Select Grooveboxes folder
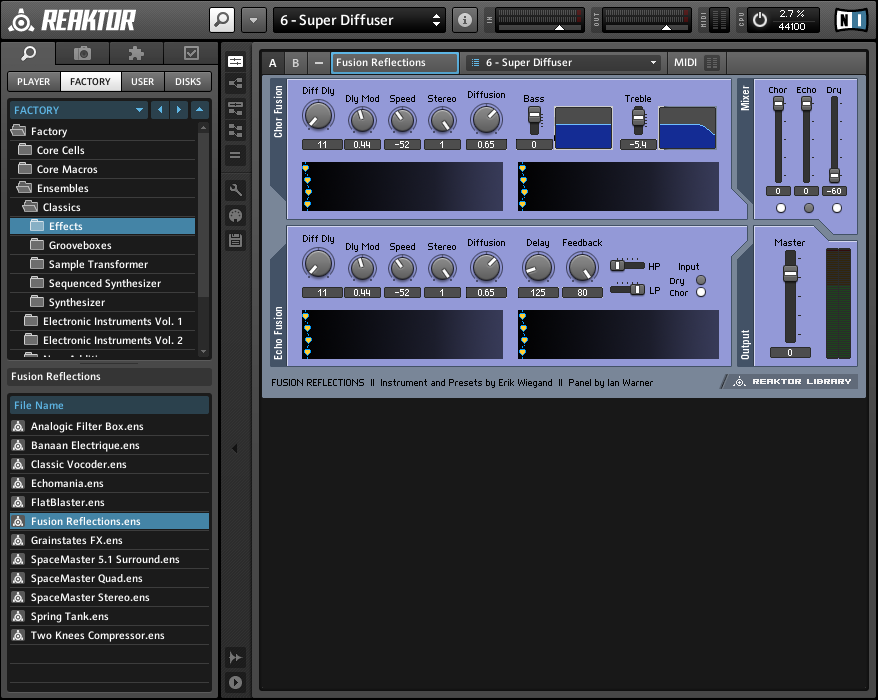Viewport: 878px width, 700px height. [x=102, y=245]
